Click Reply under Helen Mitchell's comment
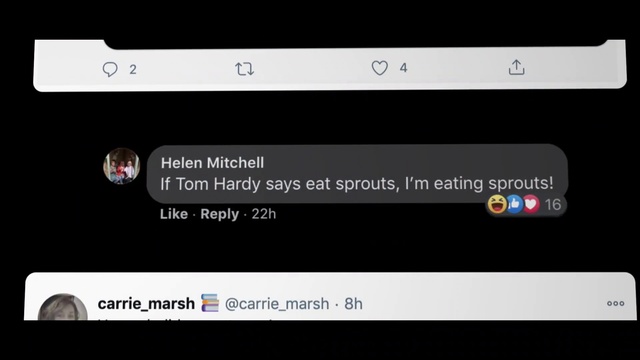This screenshot has height=360, width=640. click(x=220, y=214)
